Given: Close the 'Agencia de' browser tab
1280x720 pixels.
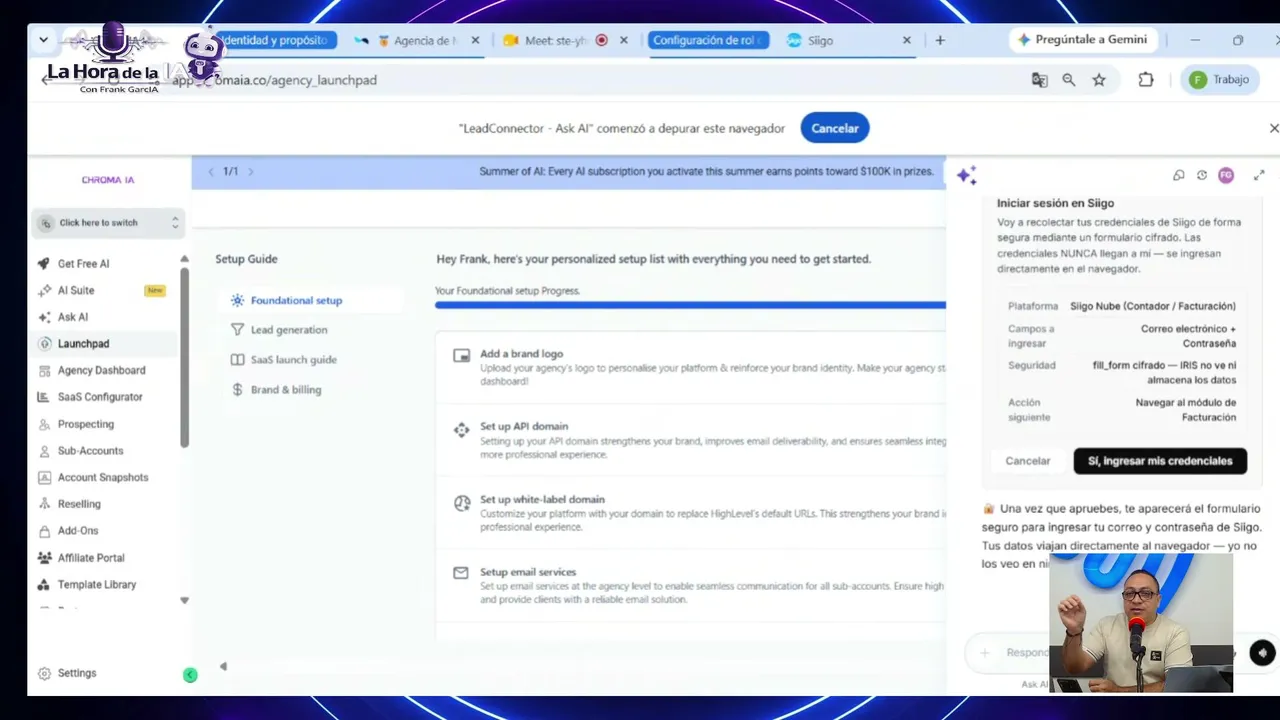Looking at the screenshot, I should pyautogui.click(x=476, y=41).
